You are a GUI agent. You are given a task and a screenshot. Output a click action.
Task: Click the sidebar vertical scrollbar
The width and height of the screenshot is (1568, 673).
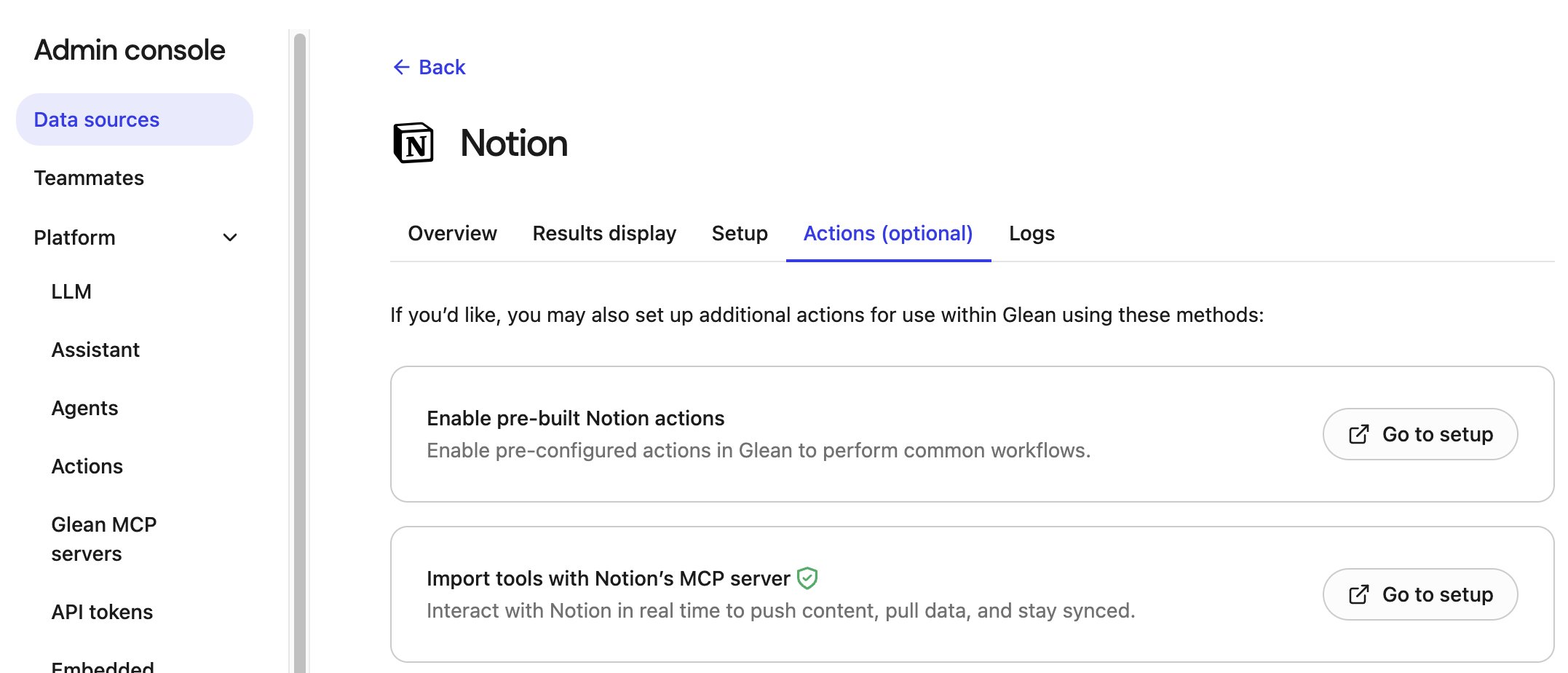(300, 350)
